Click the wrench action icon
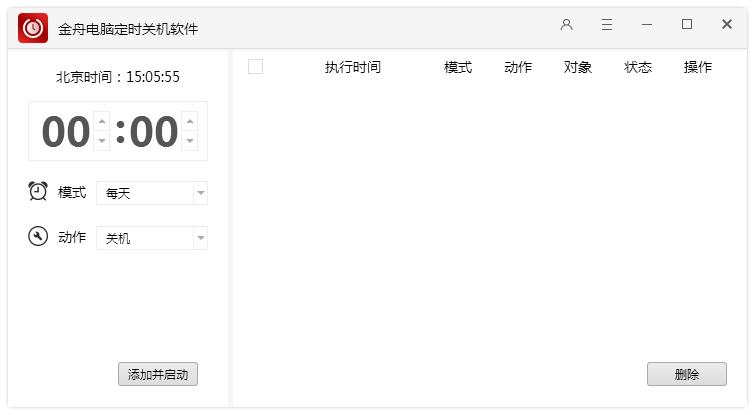This screenshot has width=755, height=415. click(38, 236)
